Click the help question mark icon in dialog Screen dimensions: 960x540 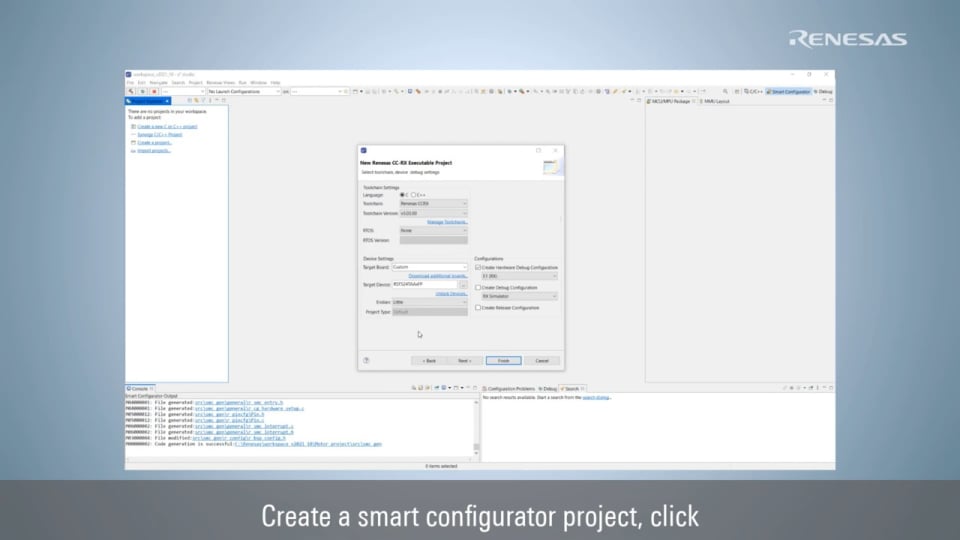click(x=366, y=360)
